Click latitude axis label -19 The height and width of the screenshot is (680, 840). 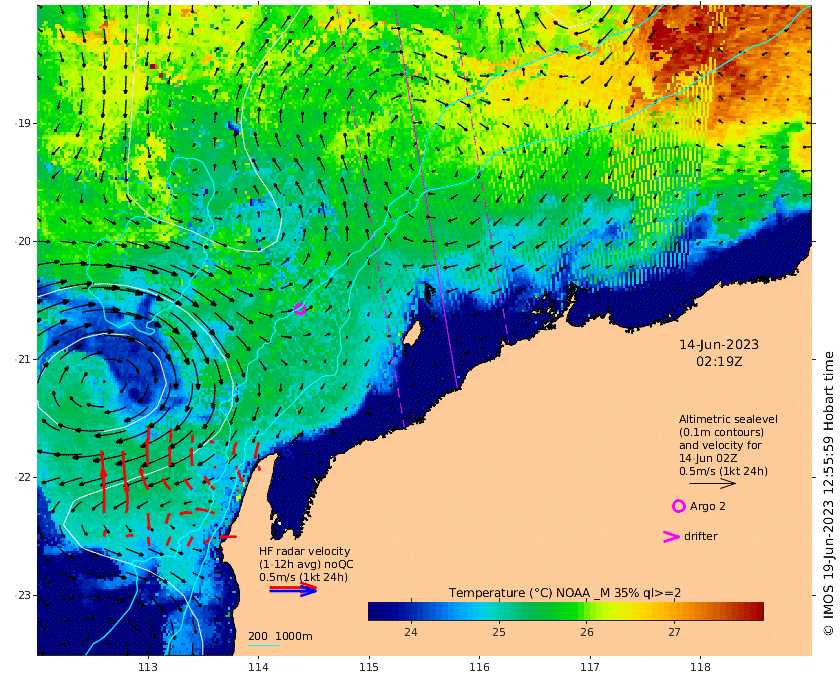pyautogui.click(x=22, y=123)
